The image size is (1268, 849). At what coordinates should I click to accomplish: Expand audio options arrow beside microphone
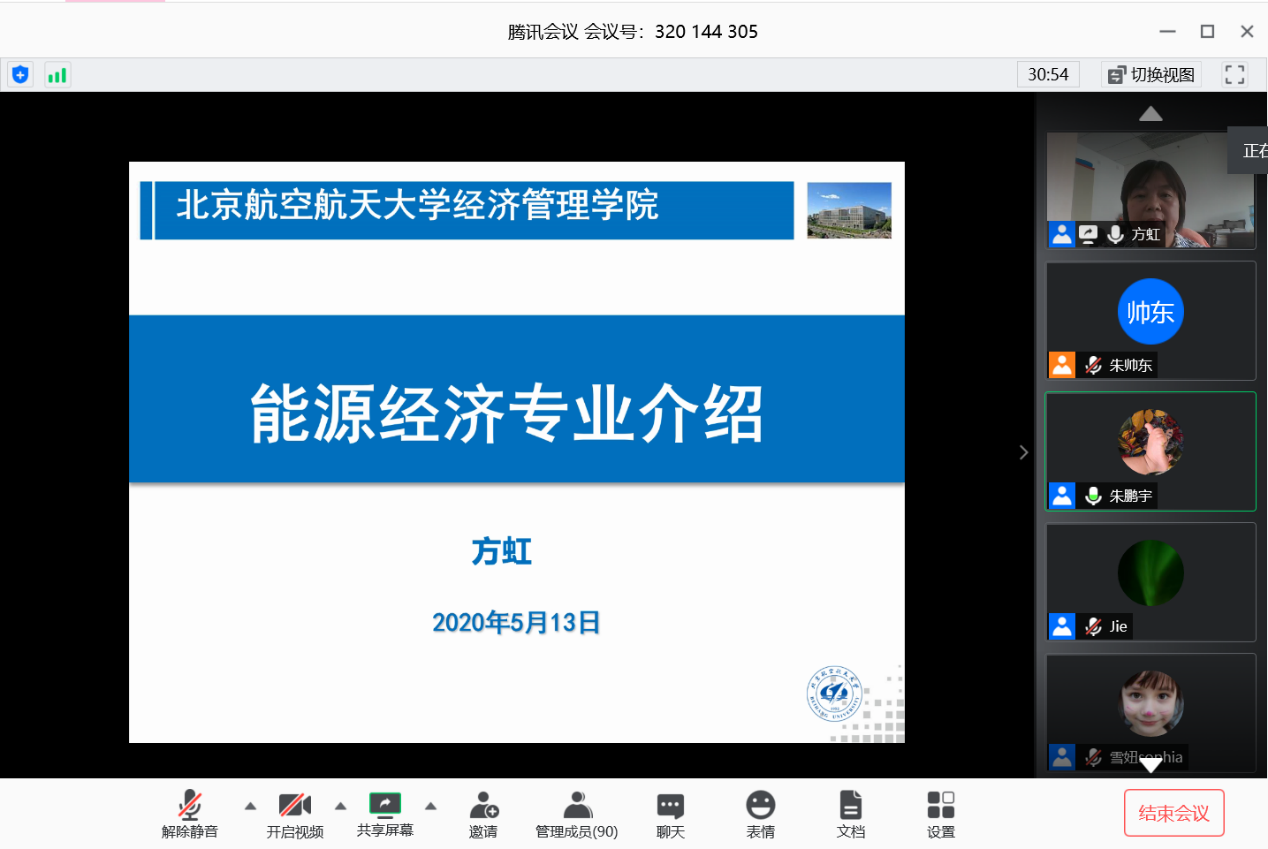[250, 806]
